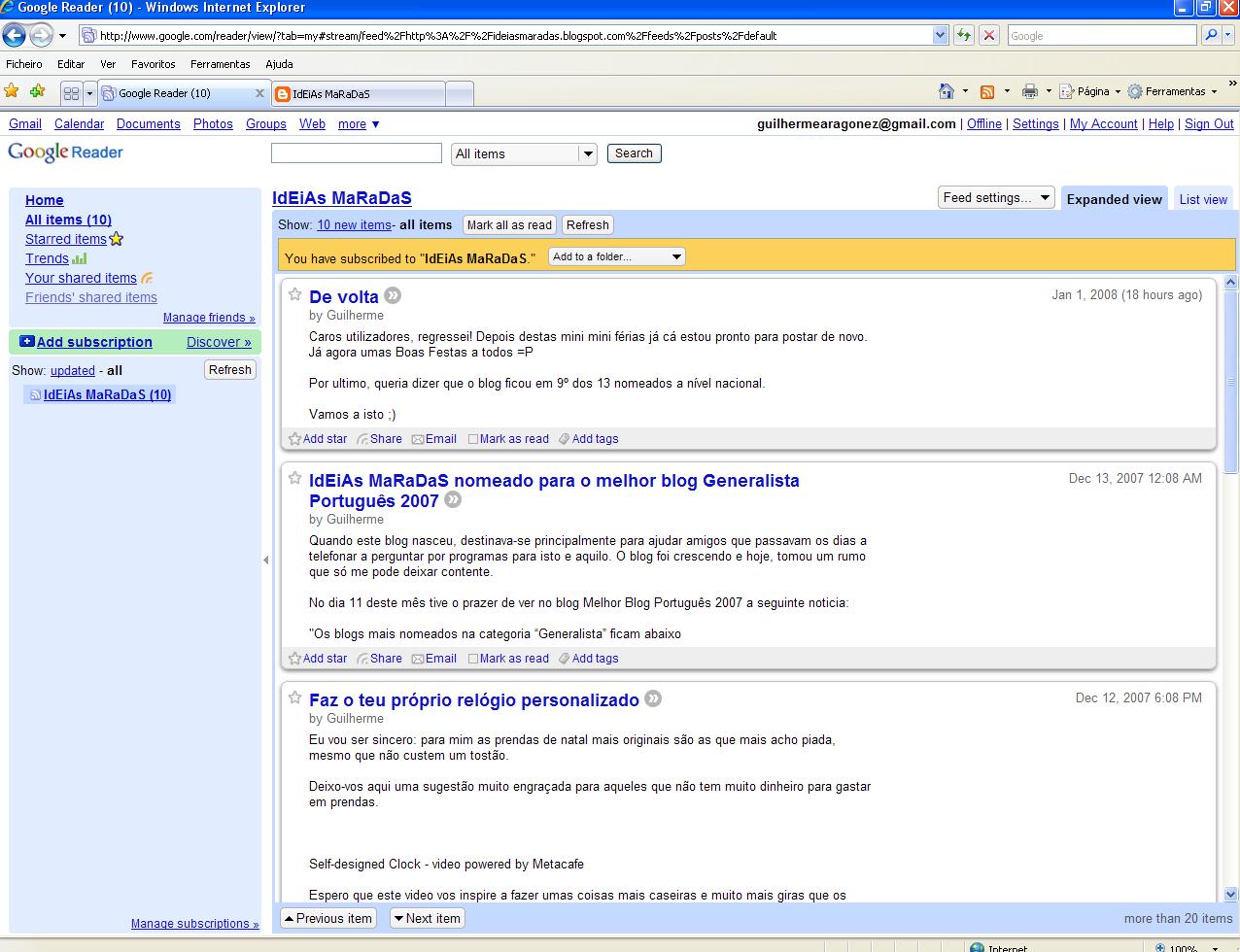This screenshot has height=952, width=1240.
Task: Click the Refresh page icon beside address bar
Action: 963,35
